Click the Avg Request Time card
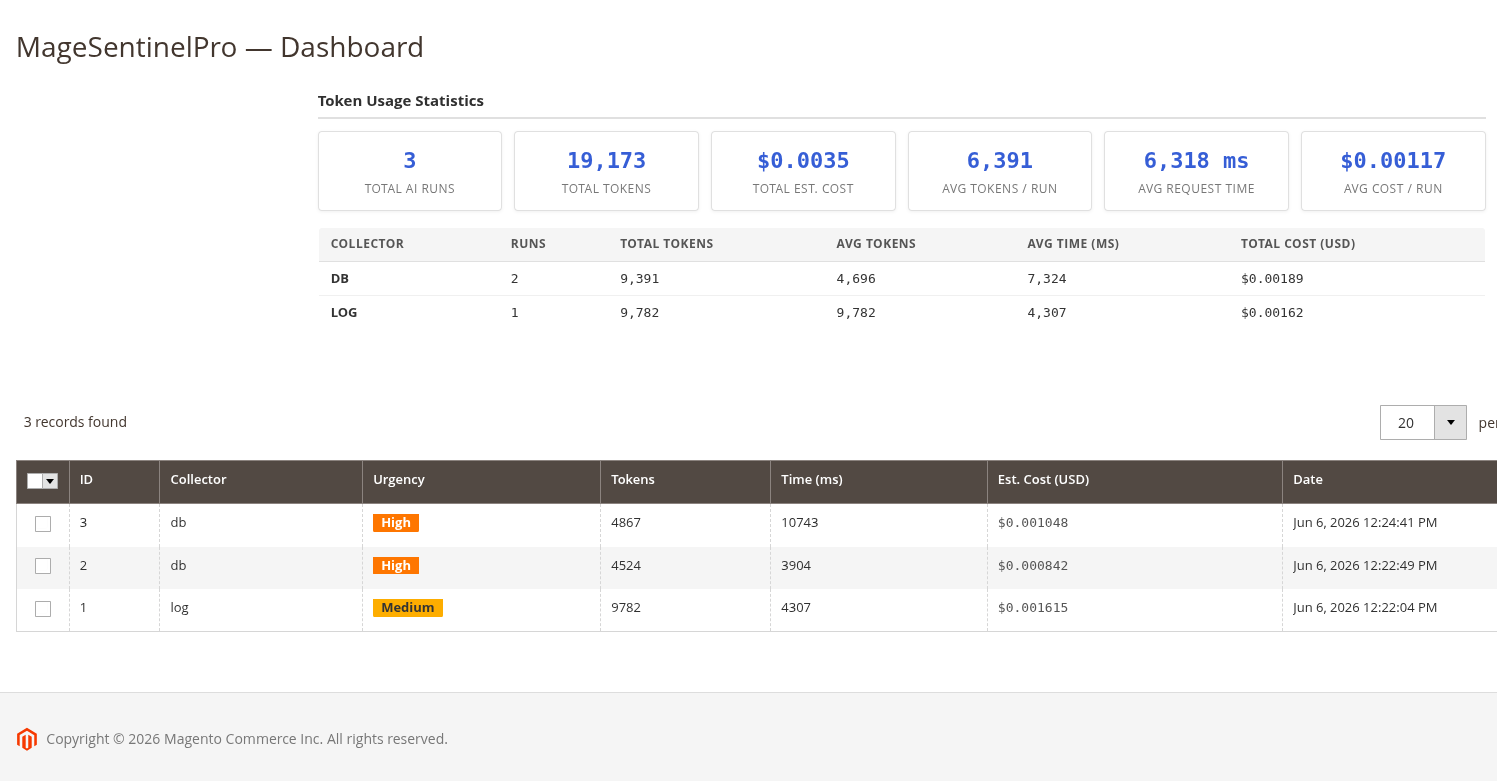The width and height of the screenshot is (1497, 781). (1196, 171)
